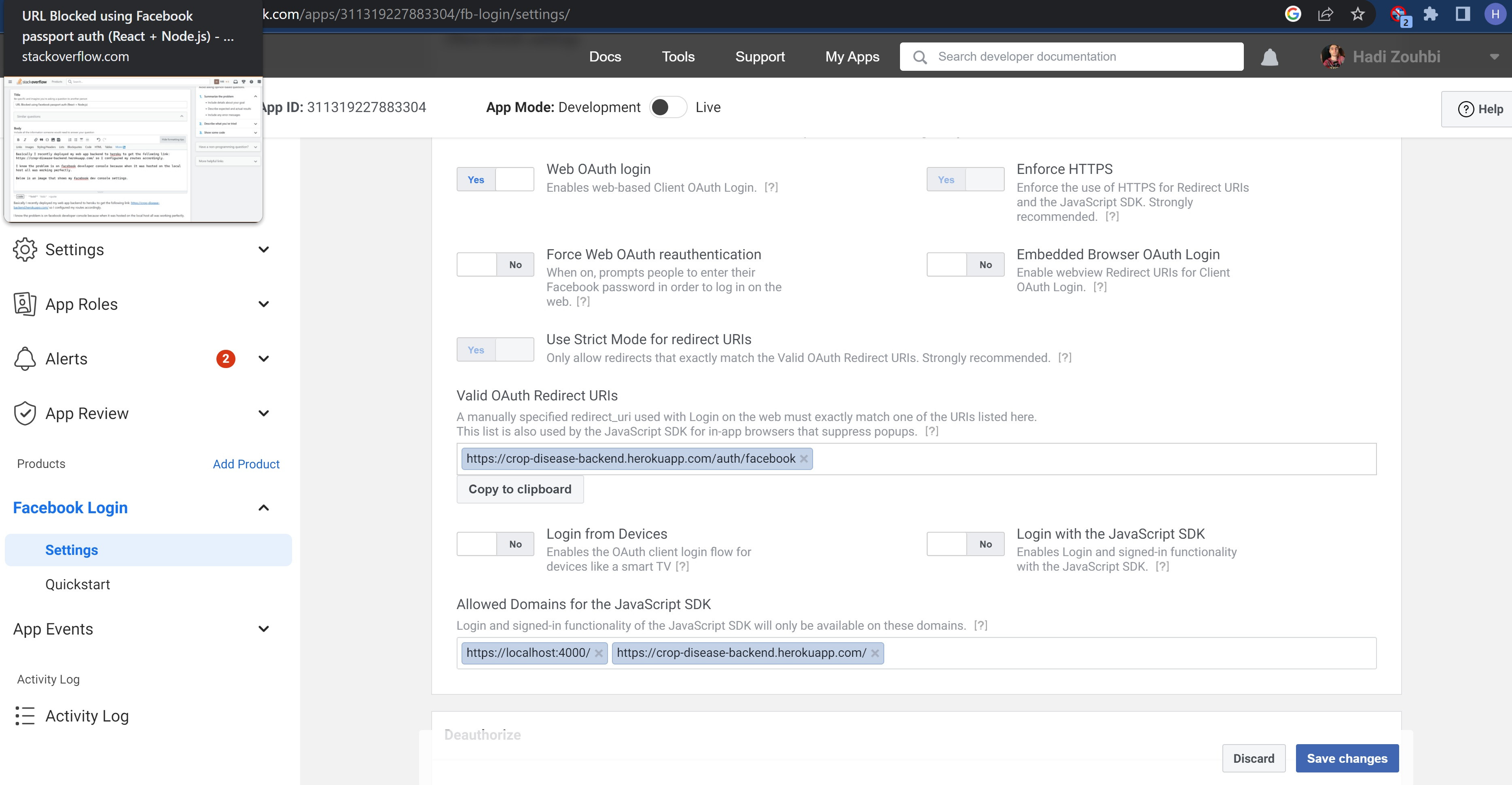Select the My Apps menu tab
Screen dimensions: 1512x785
point(852,56)
